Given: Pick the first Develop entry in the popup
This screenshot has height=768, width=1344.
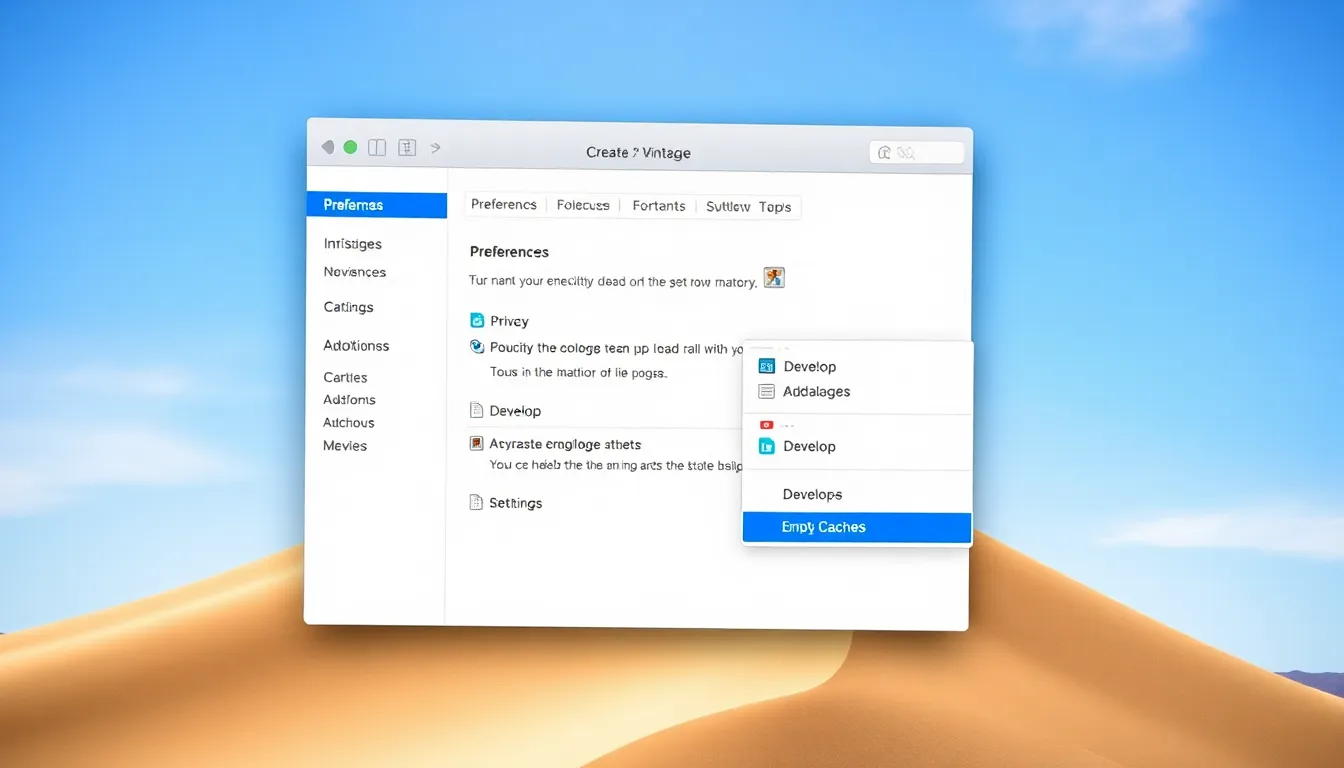Looking at the screenshot, I should click(x=809, y=367).
